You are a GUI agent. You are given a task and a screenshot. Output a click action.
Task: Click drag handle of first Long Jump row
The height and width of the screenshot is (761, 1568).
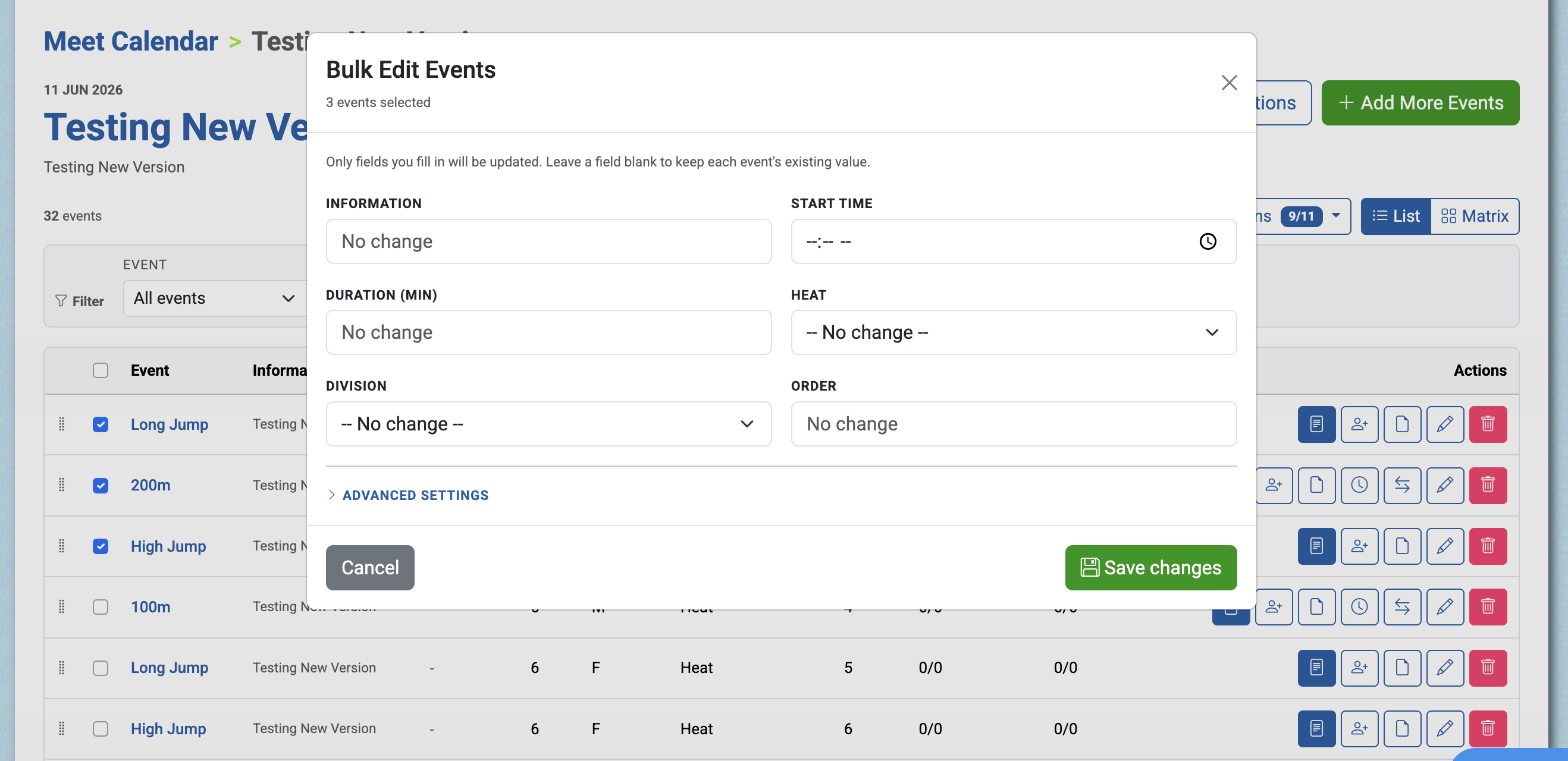(x=61, y=424)
